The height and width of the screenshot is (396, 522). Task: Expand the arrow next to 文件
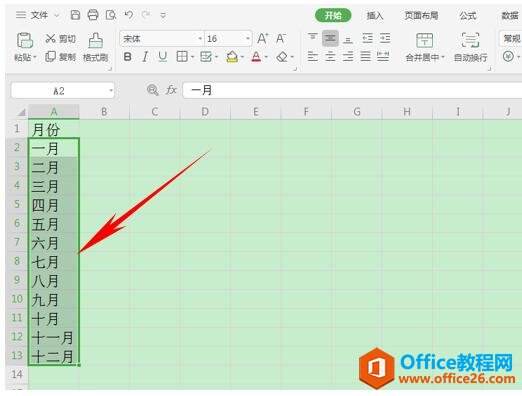(56, 15)
